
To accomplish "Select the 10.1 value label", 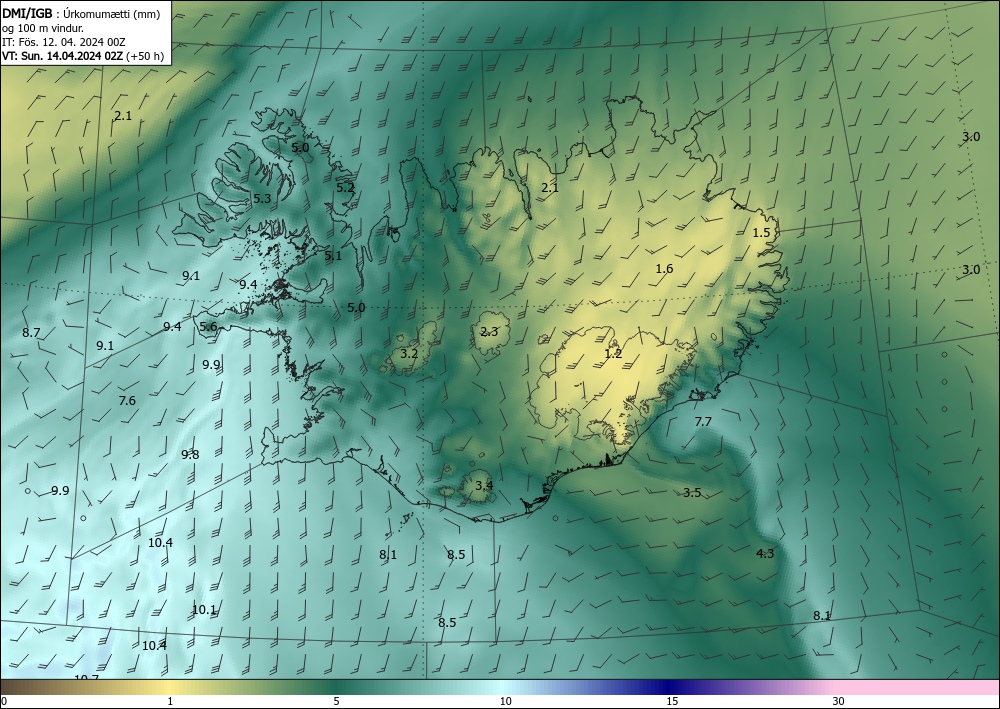I will [x=204, y=610].
